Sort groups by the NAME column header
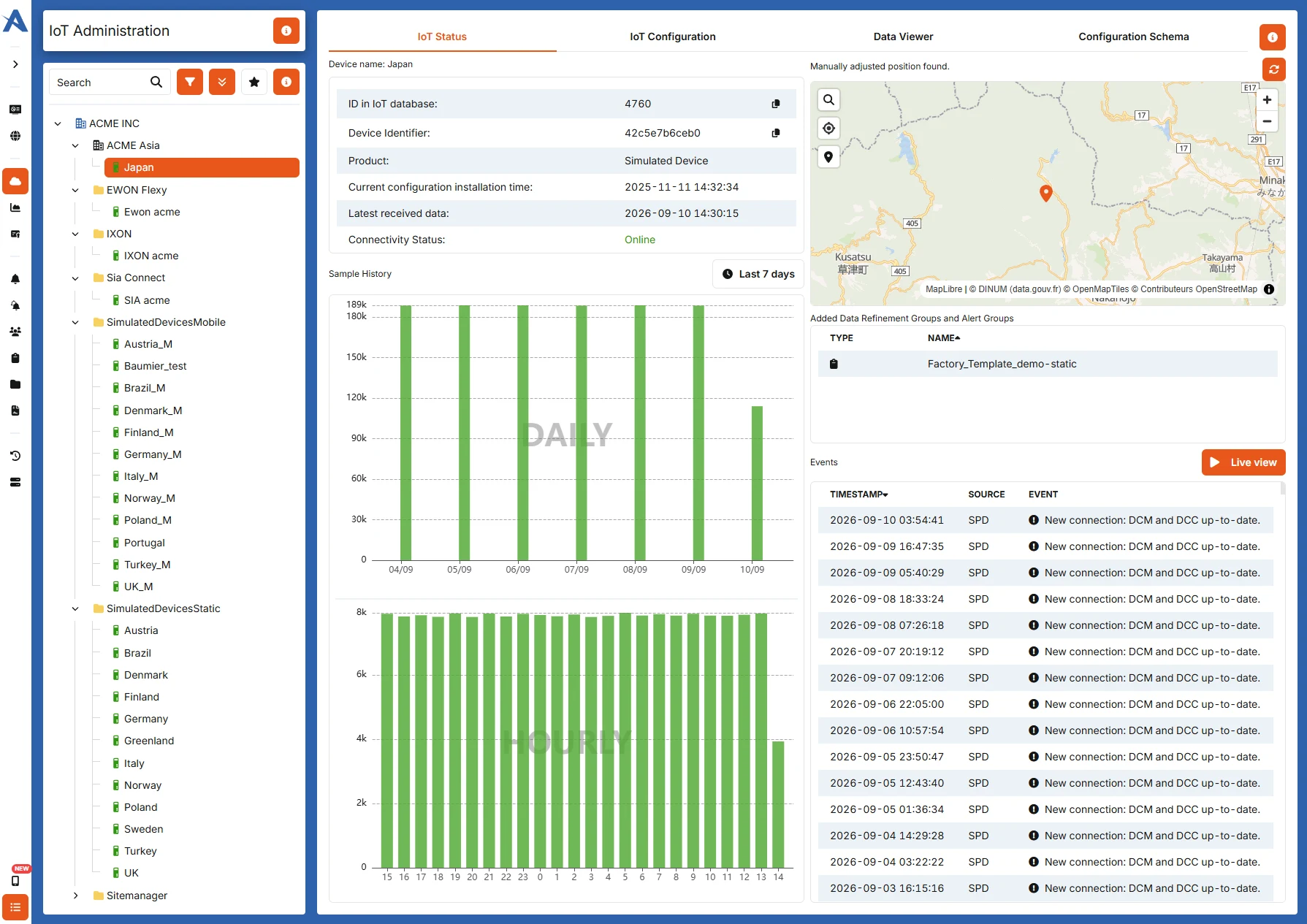The image size is (1307, 924). [x=944, y=338]
